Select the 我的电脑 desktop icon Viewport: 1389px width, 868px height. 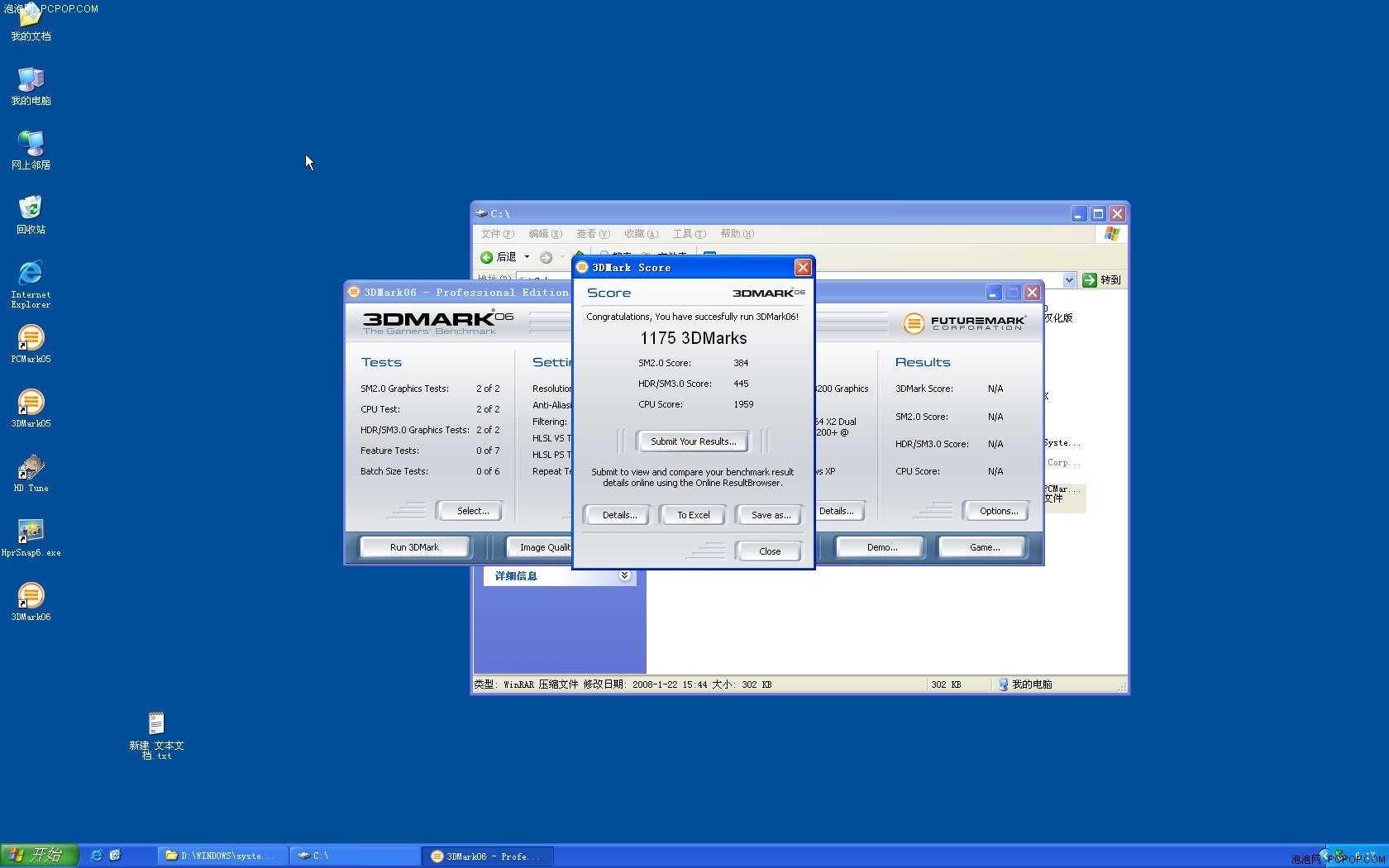[x=31, y=80]
